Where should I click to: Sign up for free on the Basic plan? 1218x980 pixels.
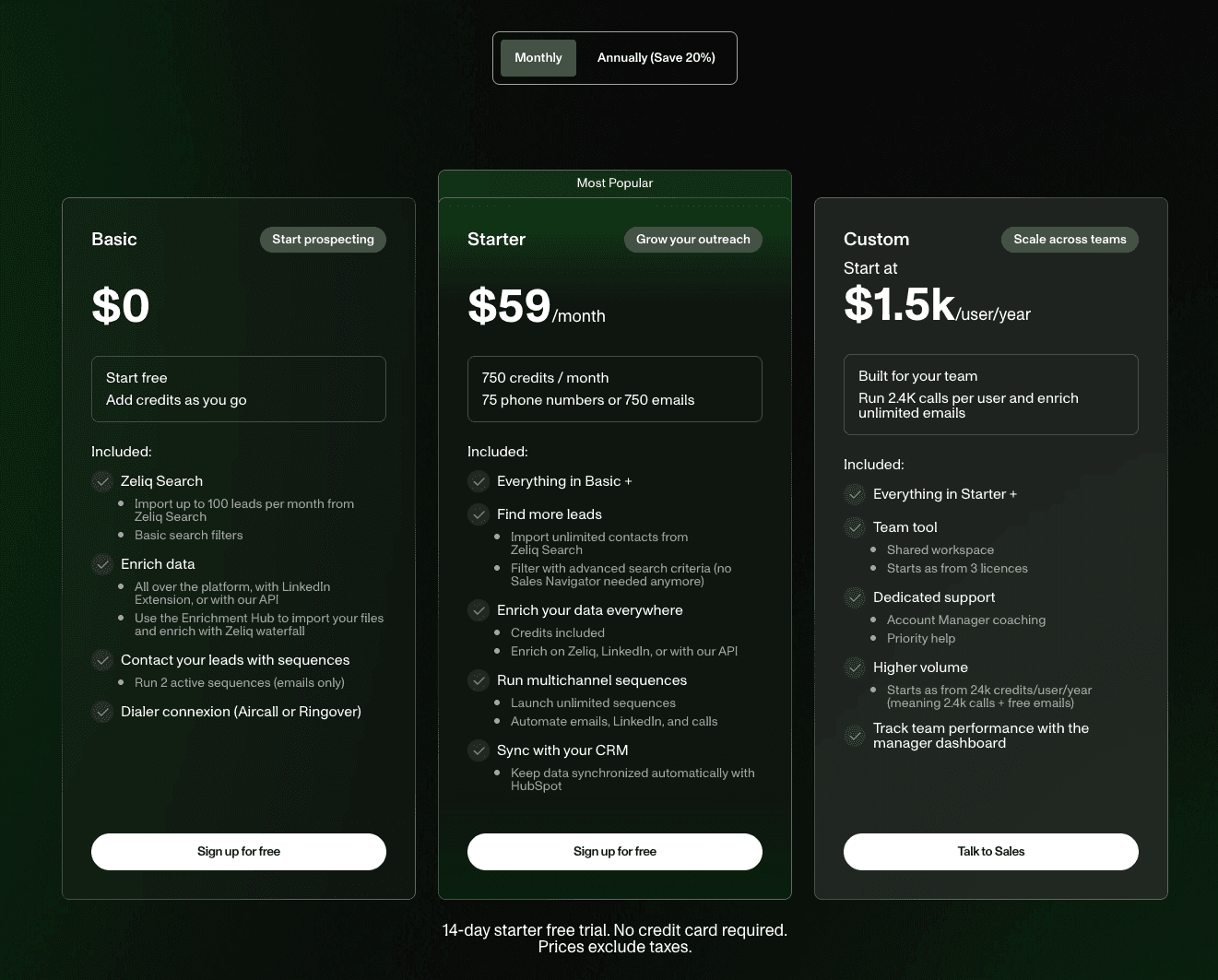tap(239, 851)
